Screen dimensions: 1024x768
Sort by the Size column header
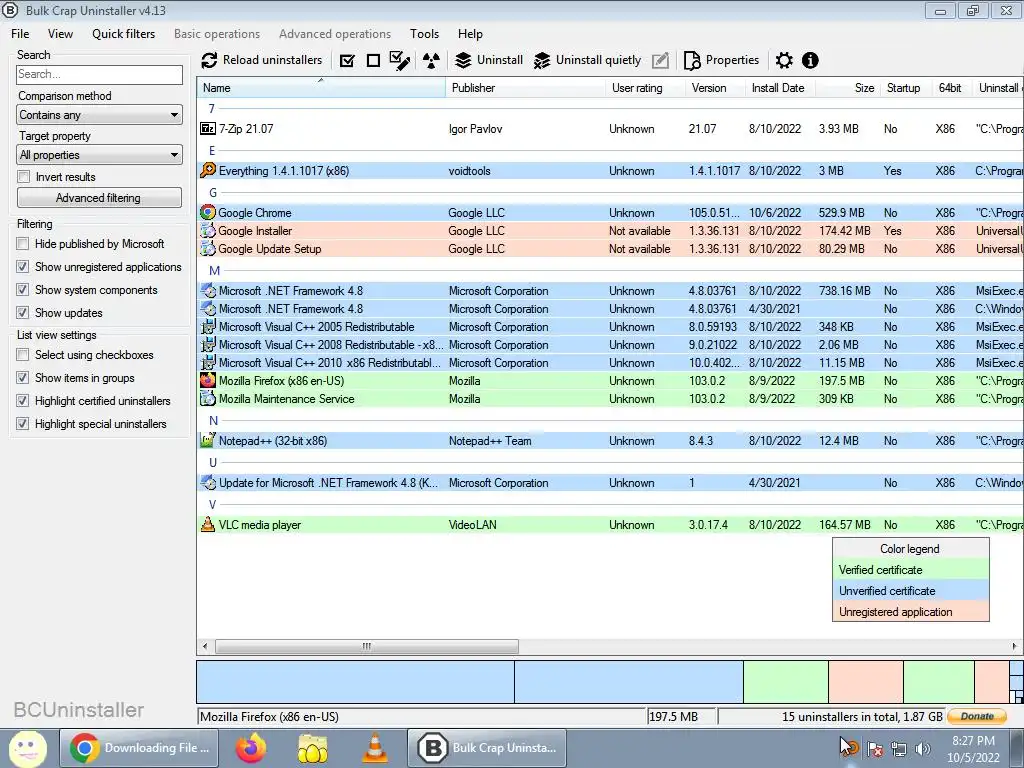[848, 88]
